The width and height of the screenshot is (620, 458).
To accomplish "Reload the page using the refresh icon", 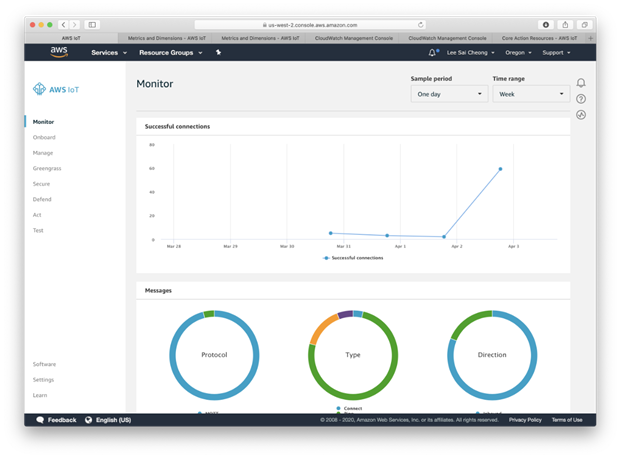I will coord(420,25).
